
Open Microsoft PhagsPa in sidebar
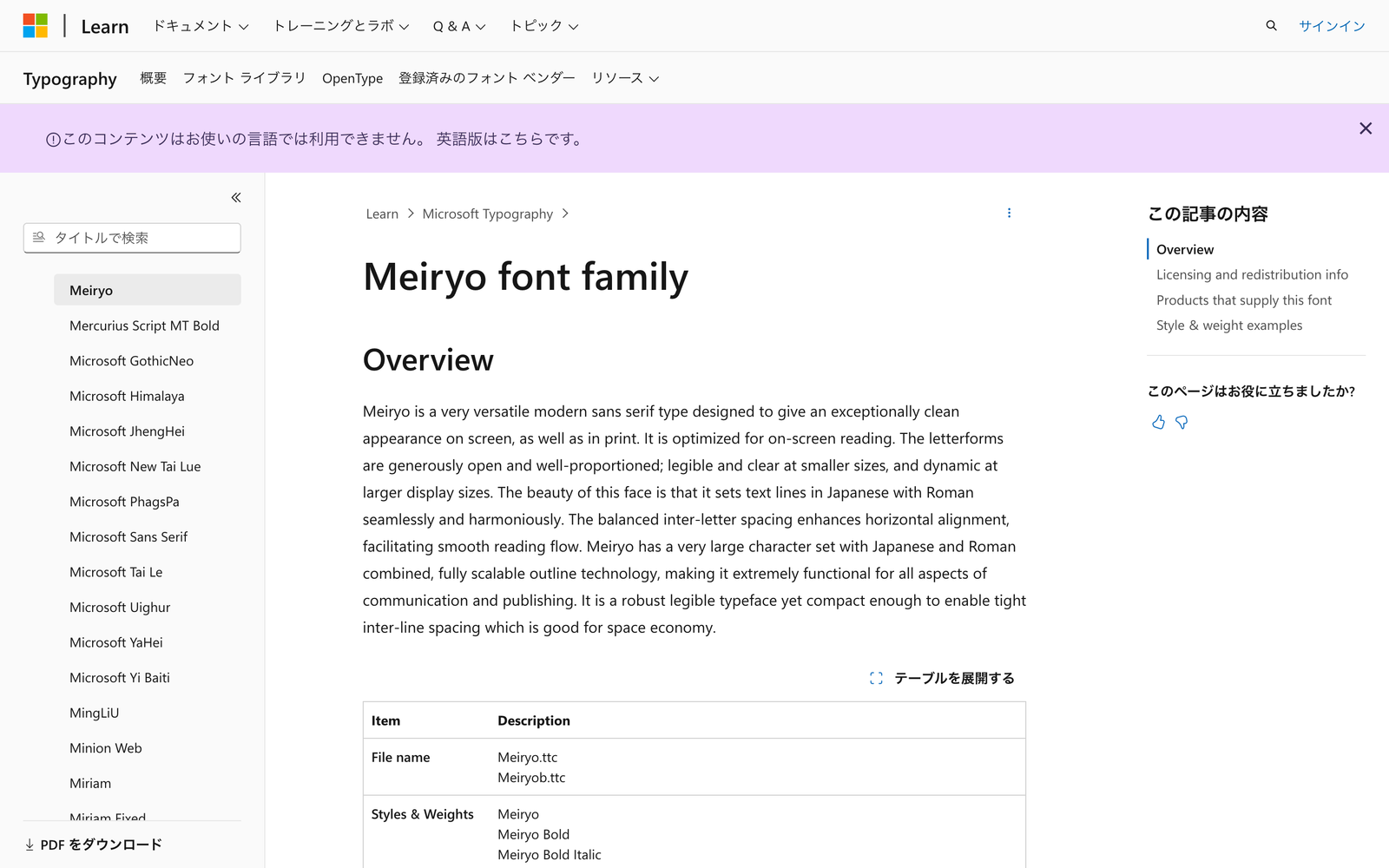click(124, 502)
